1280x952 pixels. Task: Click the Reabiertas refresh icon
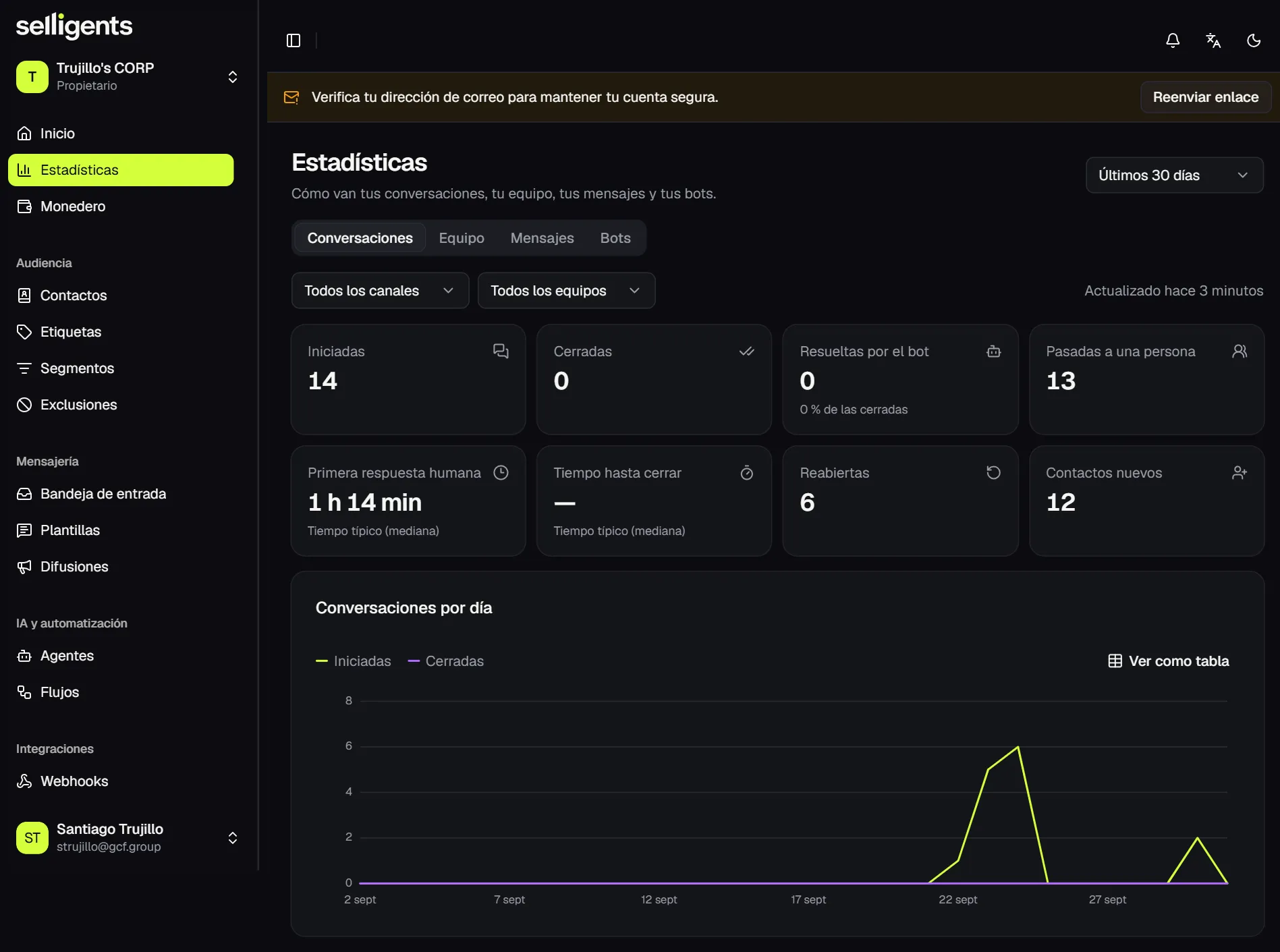pyautogui.click(x=993, y=472)
